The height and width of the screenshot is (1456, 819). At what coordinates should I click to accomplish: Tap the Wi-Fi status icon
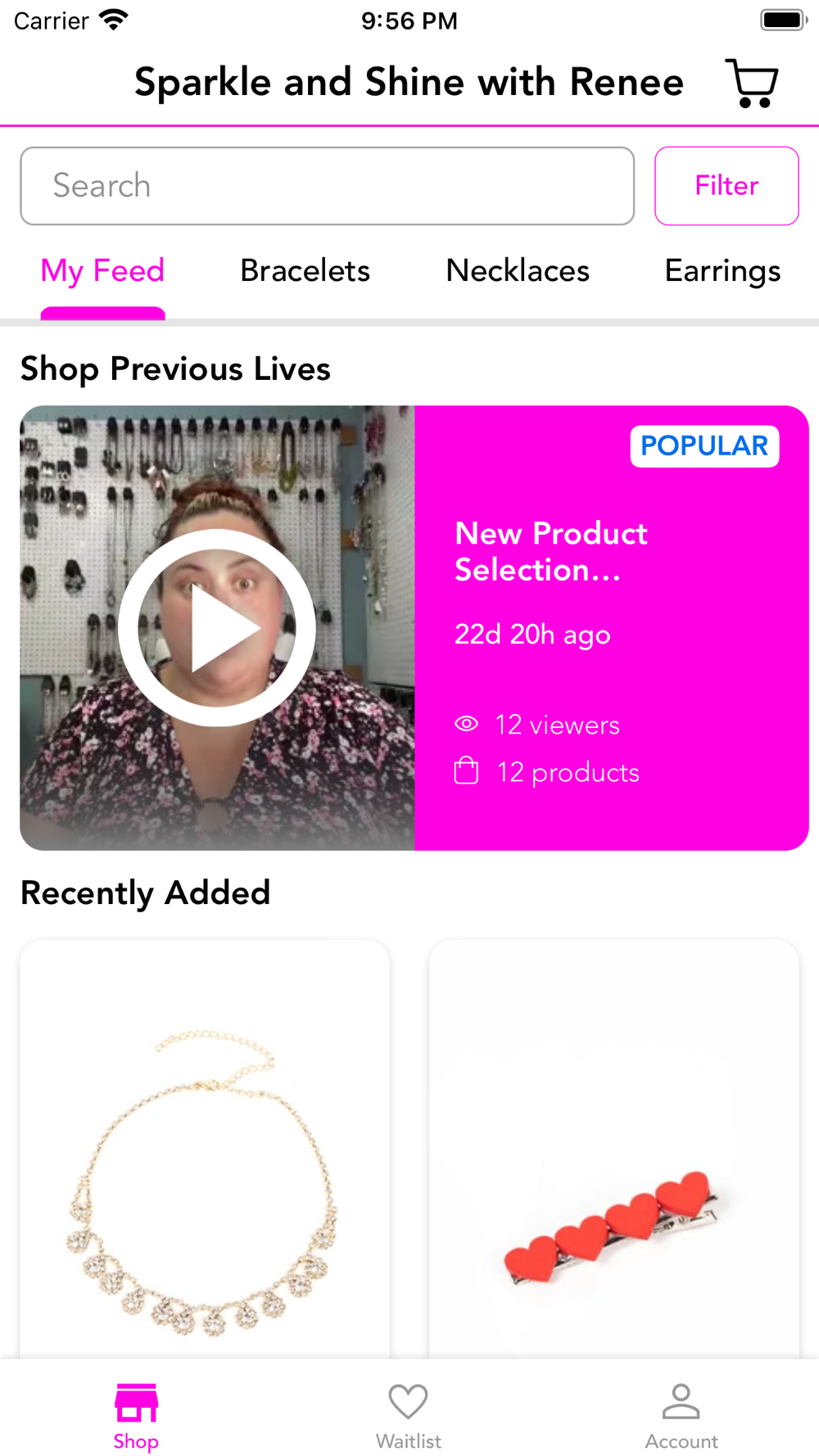click(x=113, y=20)
